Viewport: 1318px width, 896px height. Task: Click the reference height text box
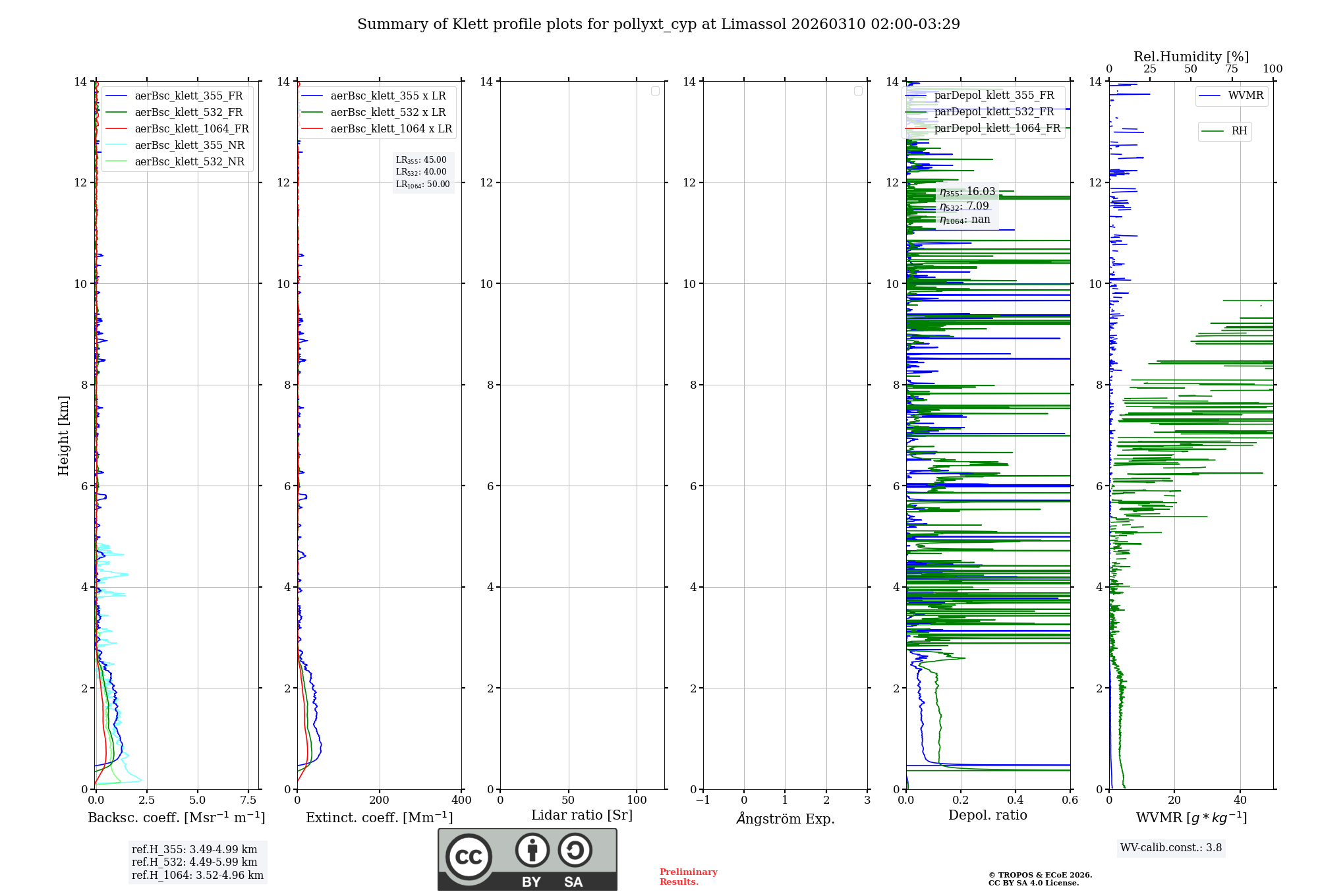pos(197,862)
